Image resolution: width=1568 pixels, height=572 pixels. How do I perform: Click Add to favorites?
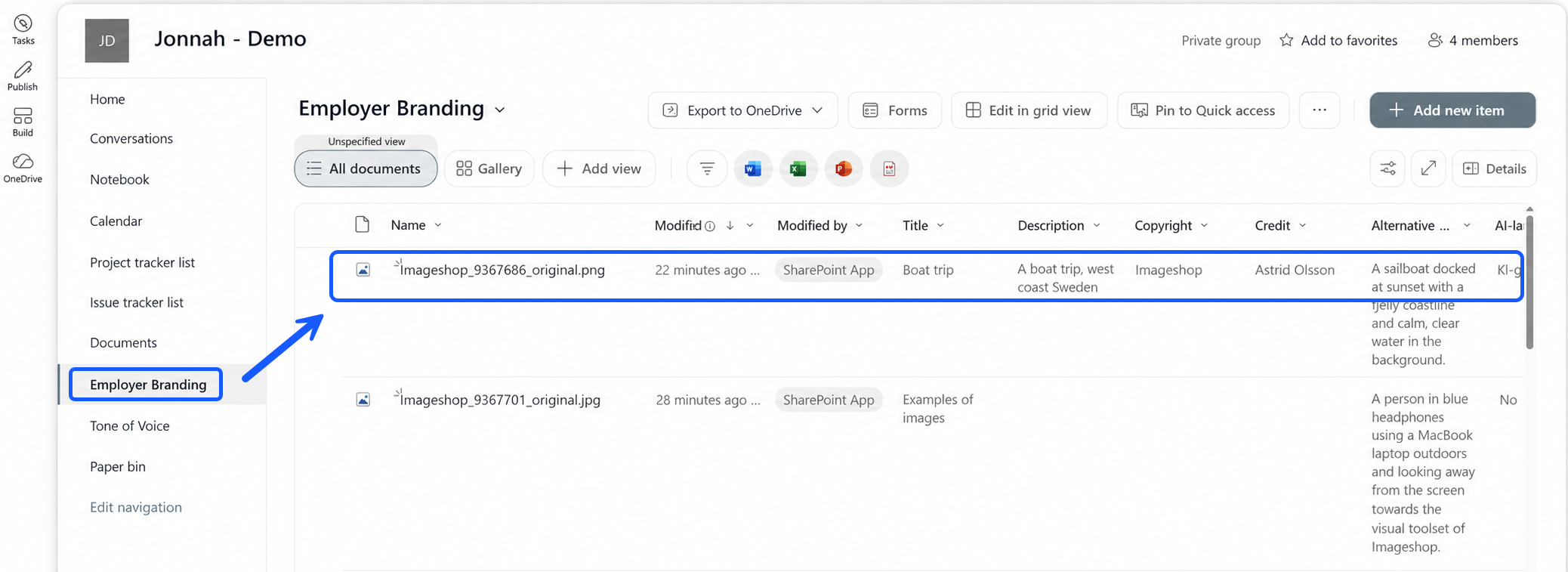tap(1349, 40)
